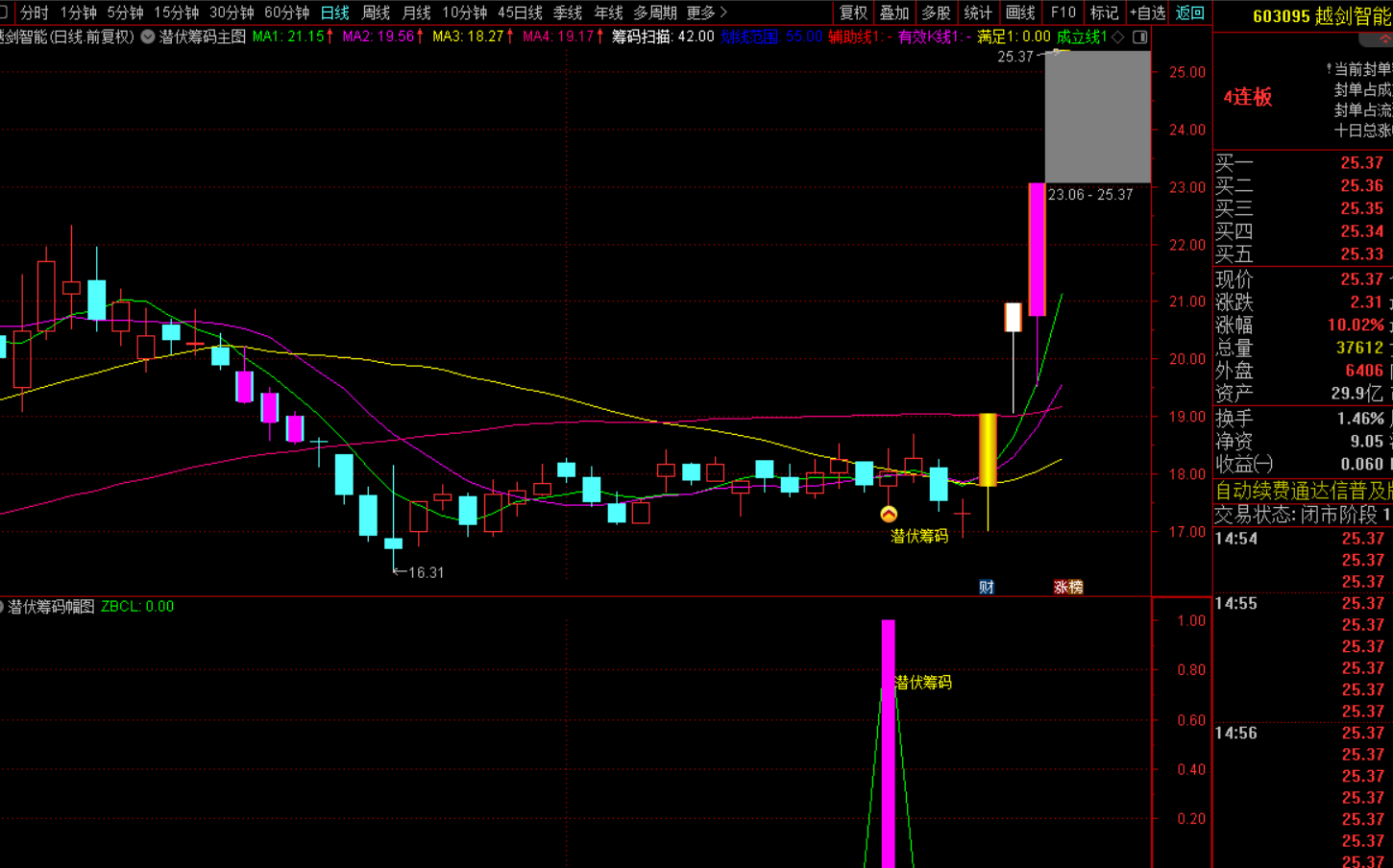Click the MA2: 19.56 indicator value
Viewport: 1393px width, 868px height.
[x=382, y=36]
